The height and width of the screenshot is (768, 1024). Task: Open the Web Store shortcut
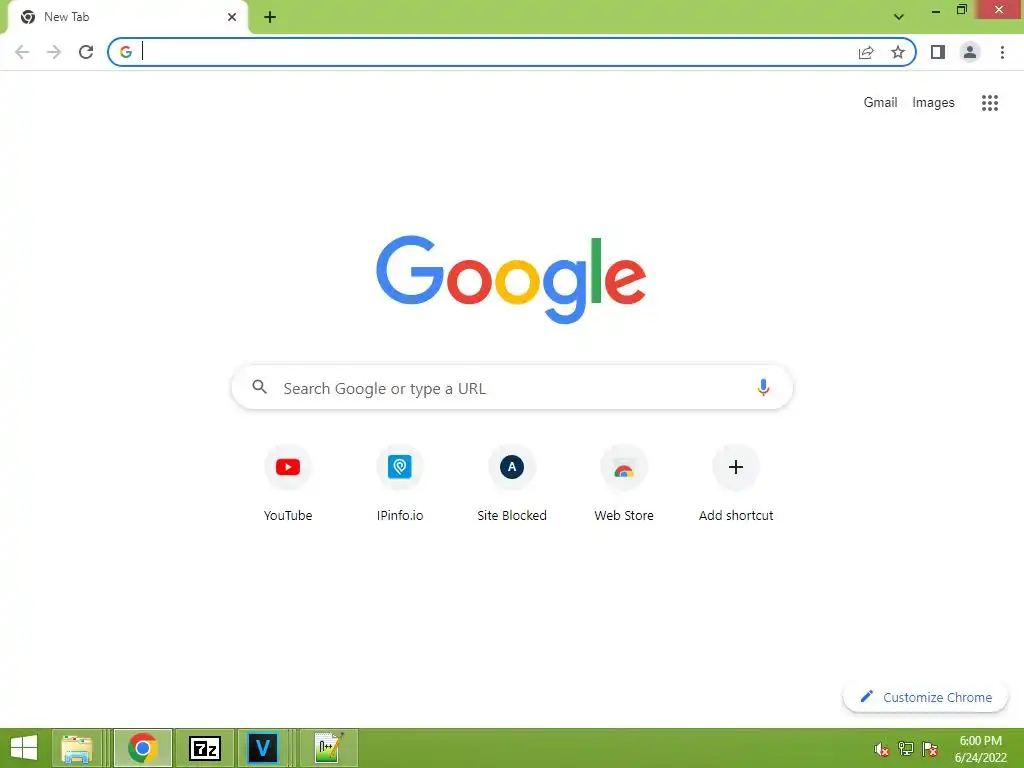pyautogui.click(x=624, y=484)
